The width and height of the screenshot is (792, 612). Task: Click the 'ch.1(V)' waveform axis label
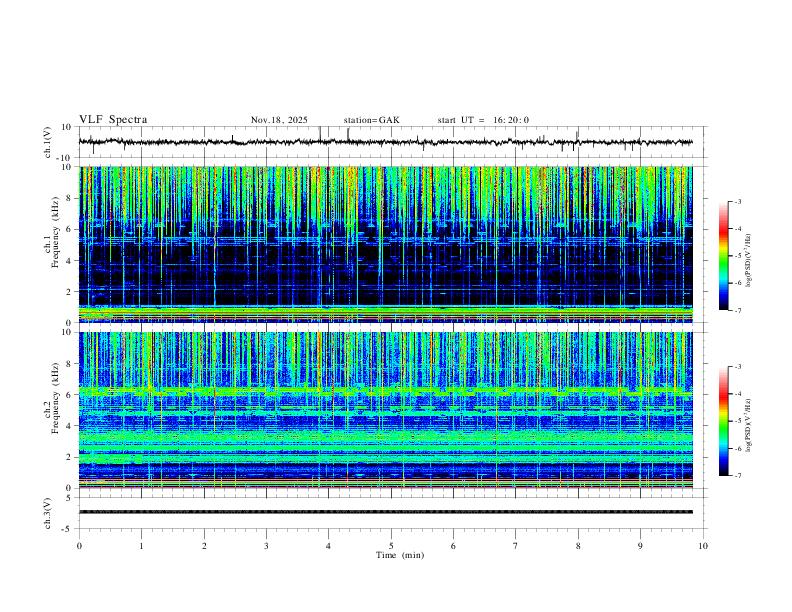click(x=48, y=142)
